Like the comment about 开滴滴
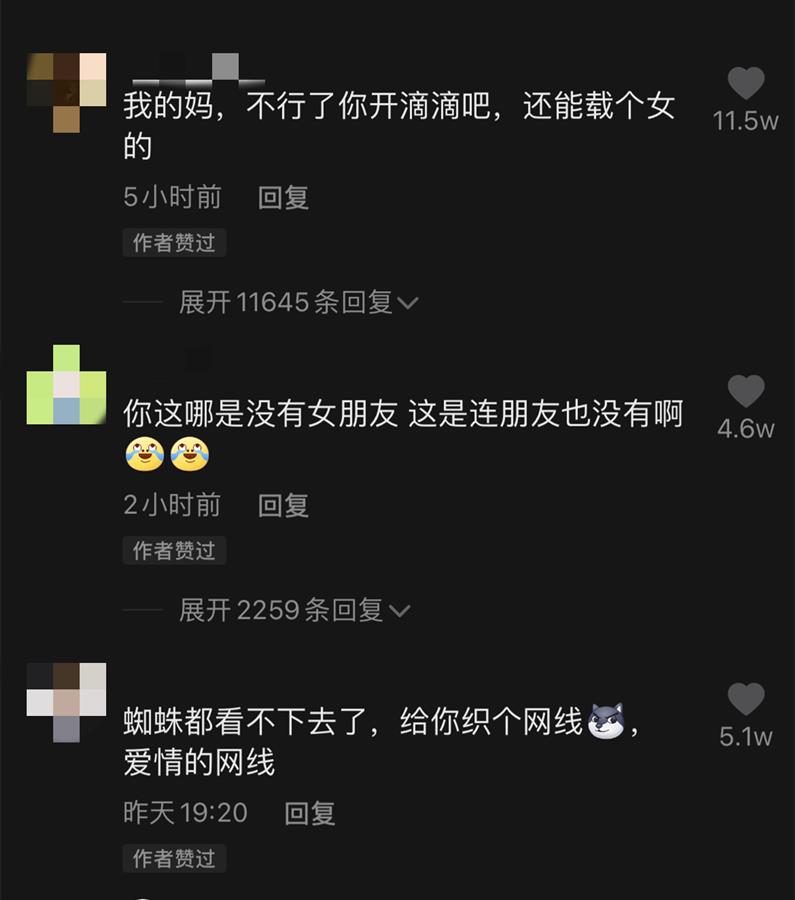This screenshot has width=795, height=900. [x=746, y=84]
